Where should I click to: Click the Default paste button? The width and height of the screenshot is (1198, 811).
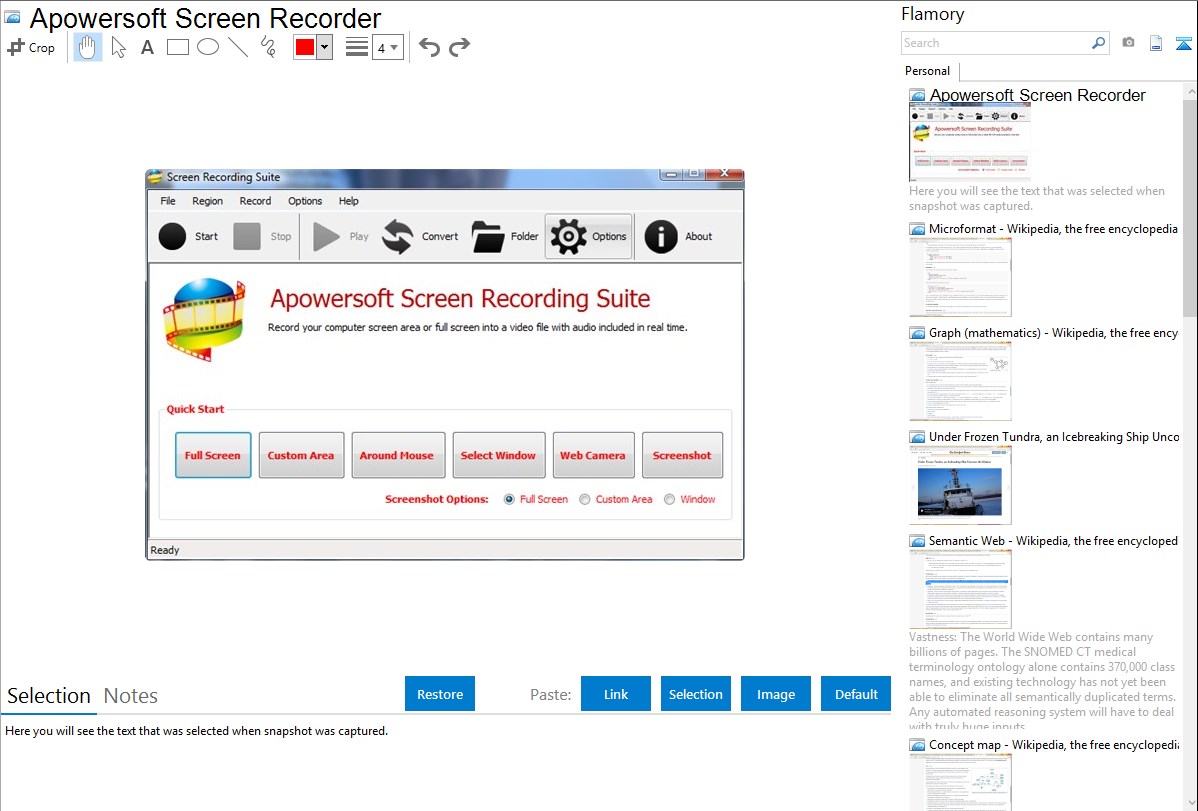pyautogui.click(x=856, y=694)
